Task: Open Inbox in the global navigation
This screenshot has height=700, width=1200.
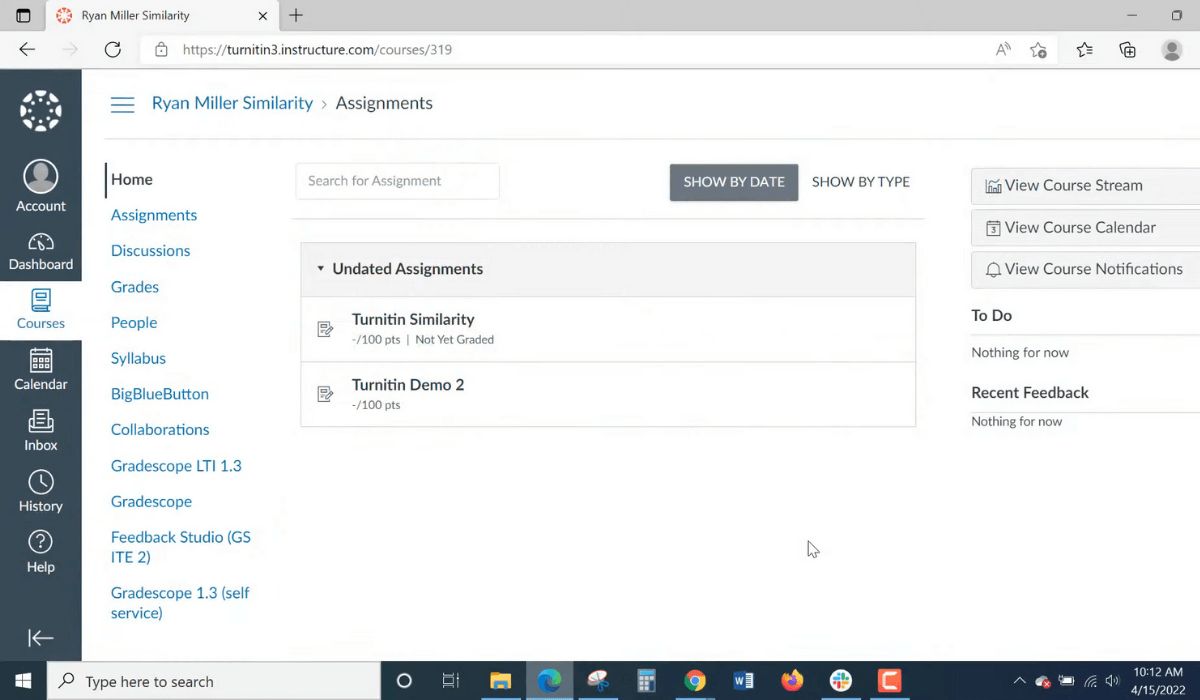Action: tap(41, 431)
